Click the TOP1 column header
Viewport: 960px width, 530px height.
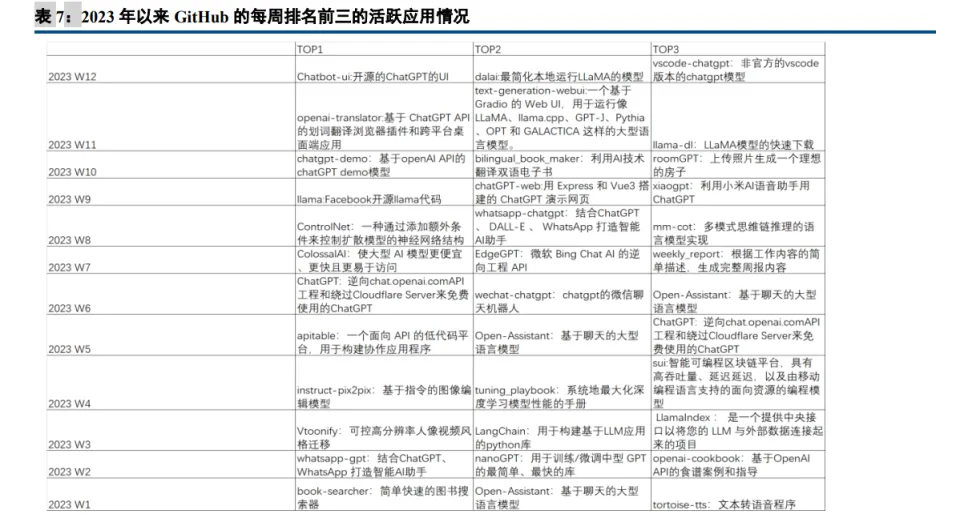310,49
